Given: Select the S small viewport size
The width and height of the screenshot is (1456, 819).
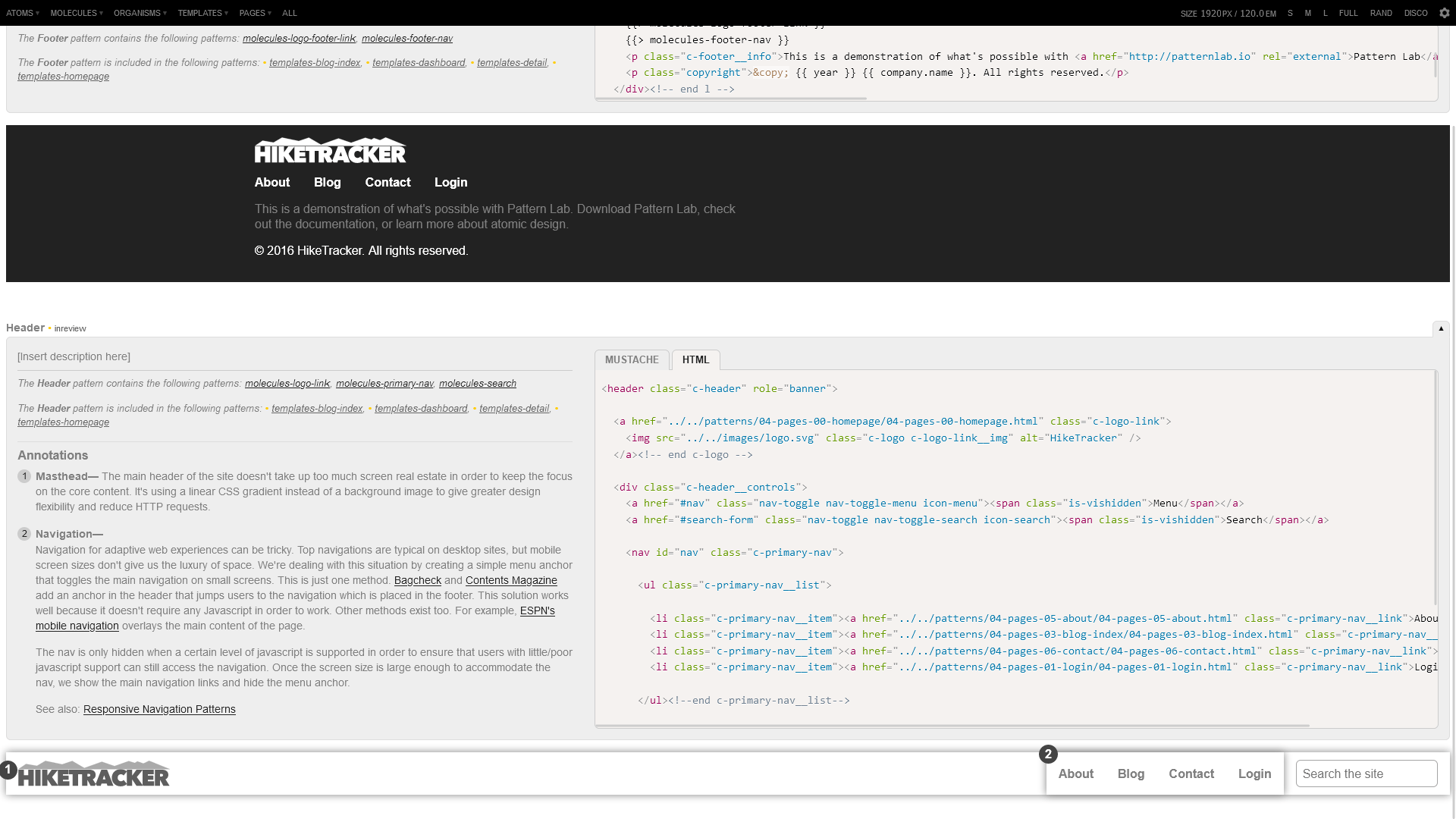Looking at the screenshot, I should [x=1289, y=13].
